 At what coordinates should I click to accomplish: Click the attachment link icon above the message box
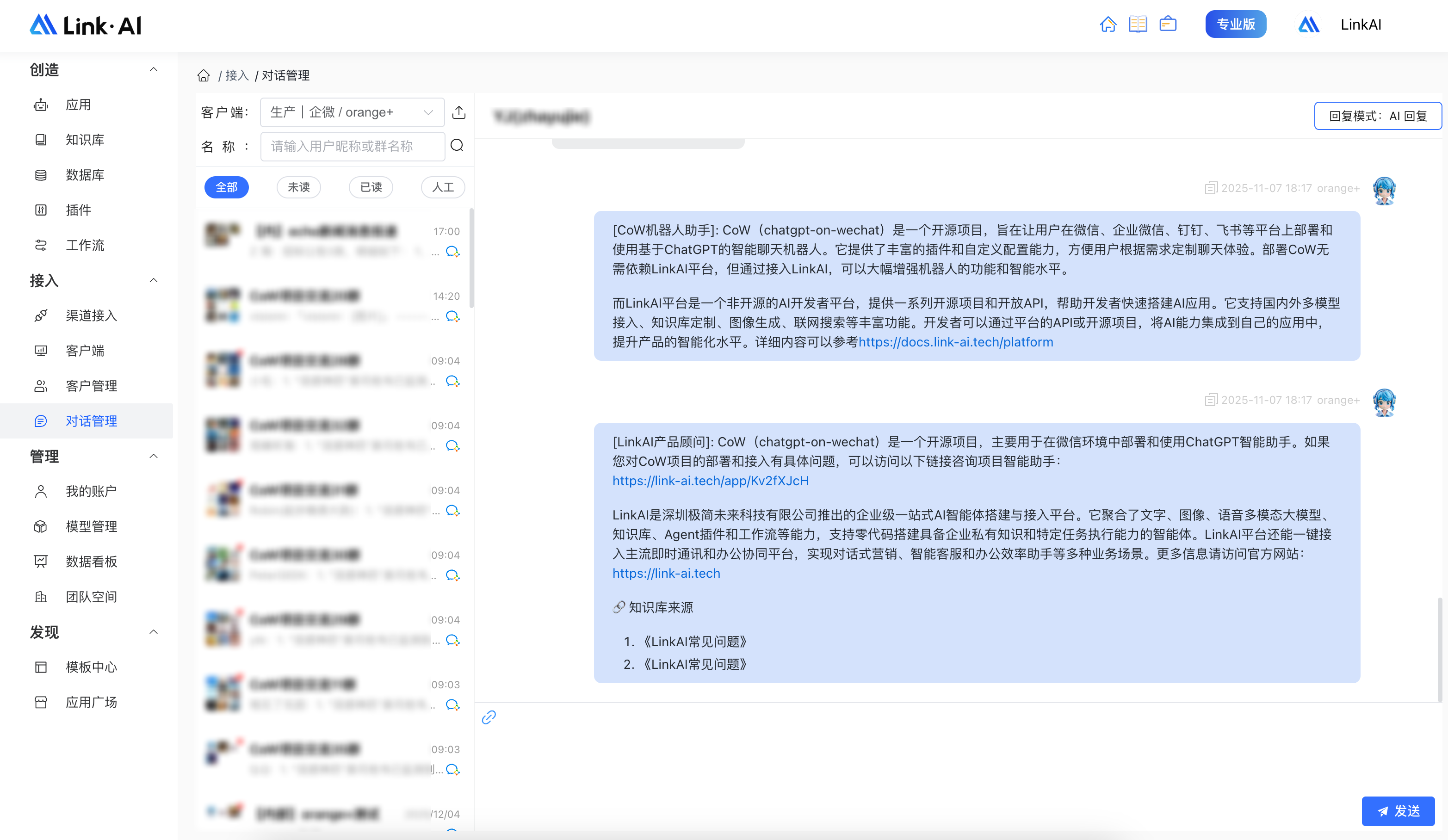[x=489, y=717]
